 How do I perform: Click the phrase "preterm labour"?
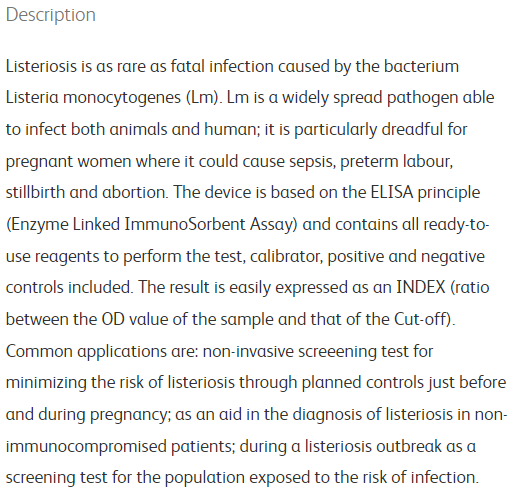click(x=396, y=161)
